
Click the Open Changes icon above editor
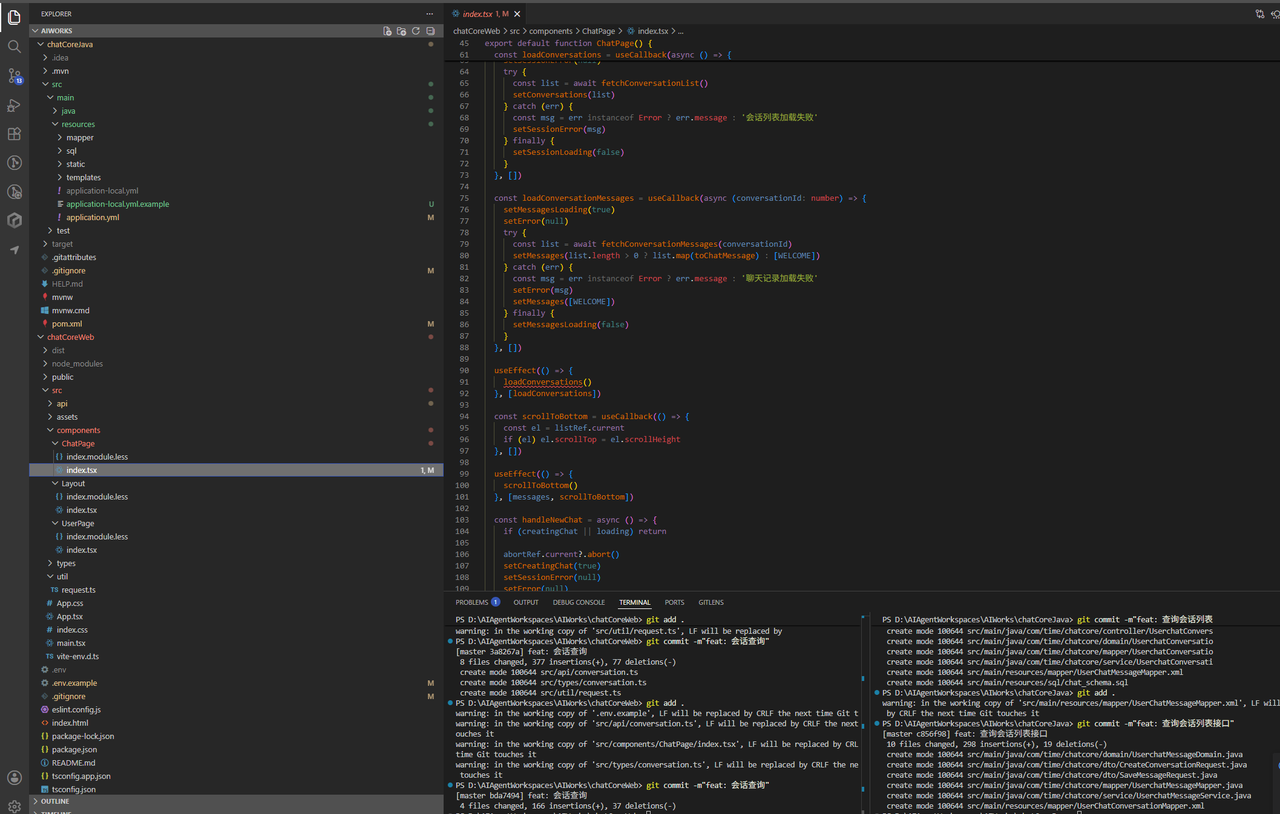(x=1259, y=14)
